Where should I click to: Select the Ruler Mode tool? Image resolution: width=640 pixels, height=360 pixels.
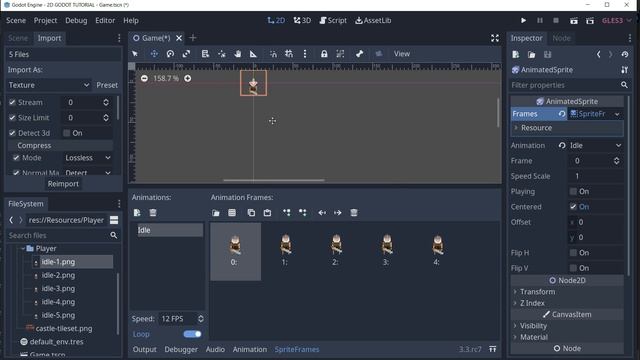pos(253,54)
